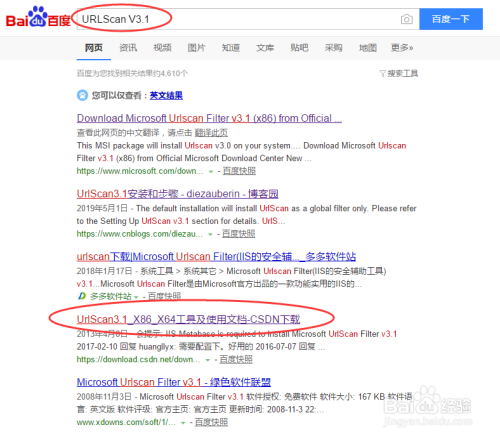
Task: Go to the 文库 tab
Action: tap(265, 48)
